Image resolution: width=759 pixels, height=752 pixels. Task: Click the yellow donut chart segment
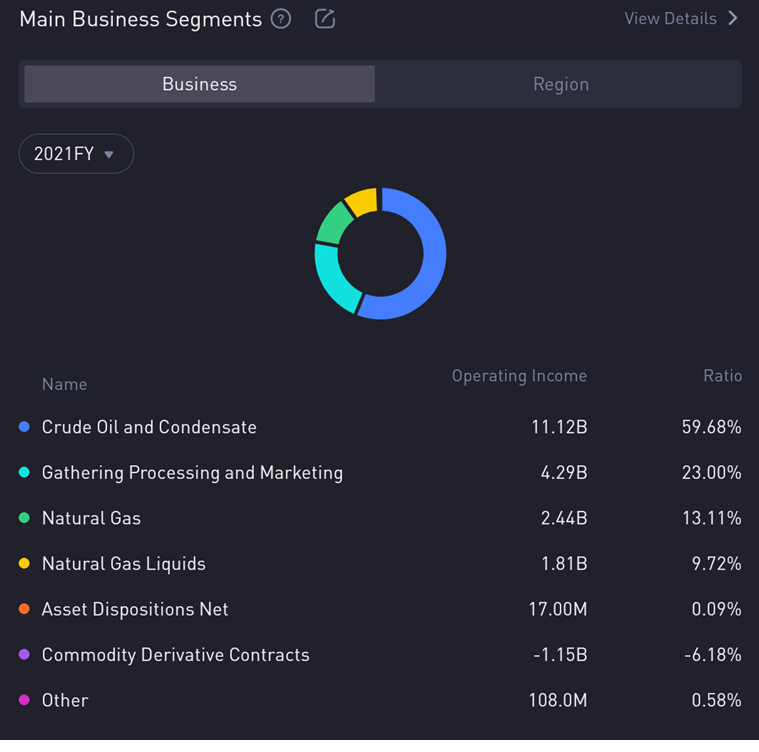click(360, 200)
